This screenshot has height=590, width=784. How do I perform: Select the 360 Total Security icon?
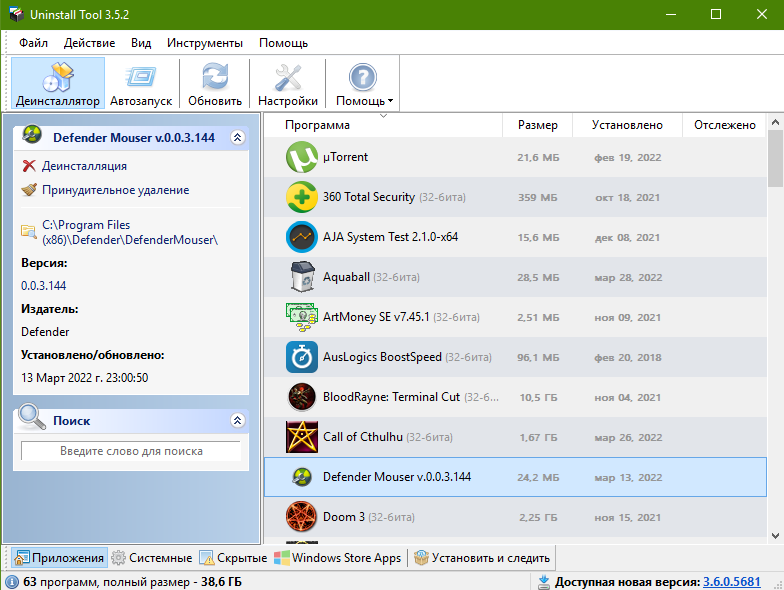[x=302, y=197]
